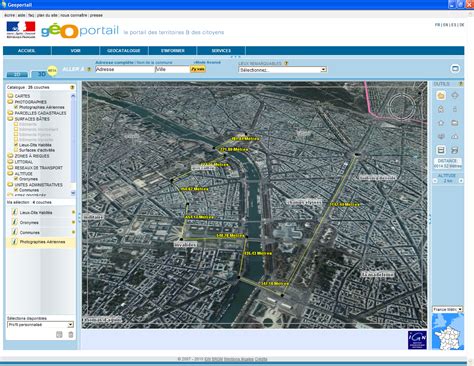This screenshot has height=366, width=474.
Task: Open info icon for Oronymes selected layer
Action: coord(14,222)
